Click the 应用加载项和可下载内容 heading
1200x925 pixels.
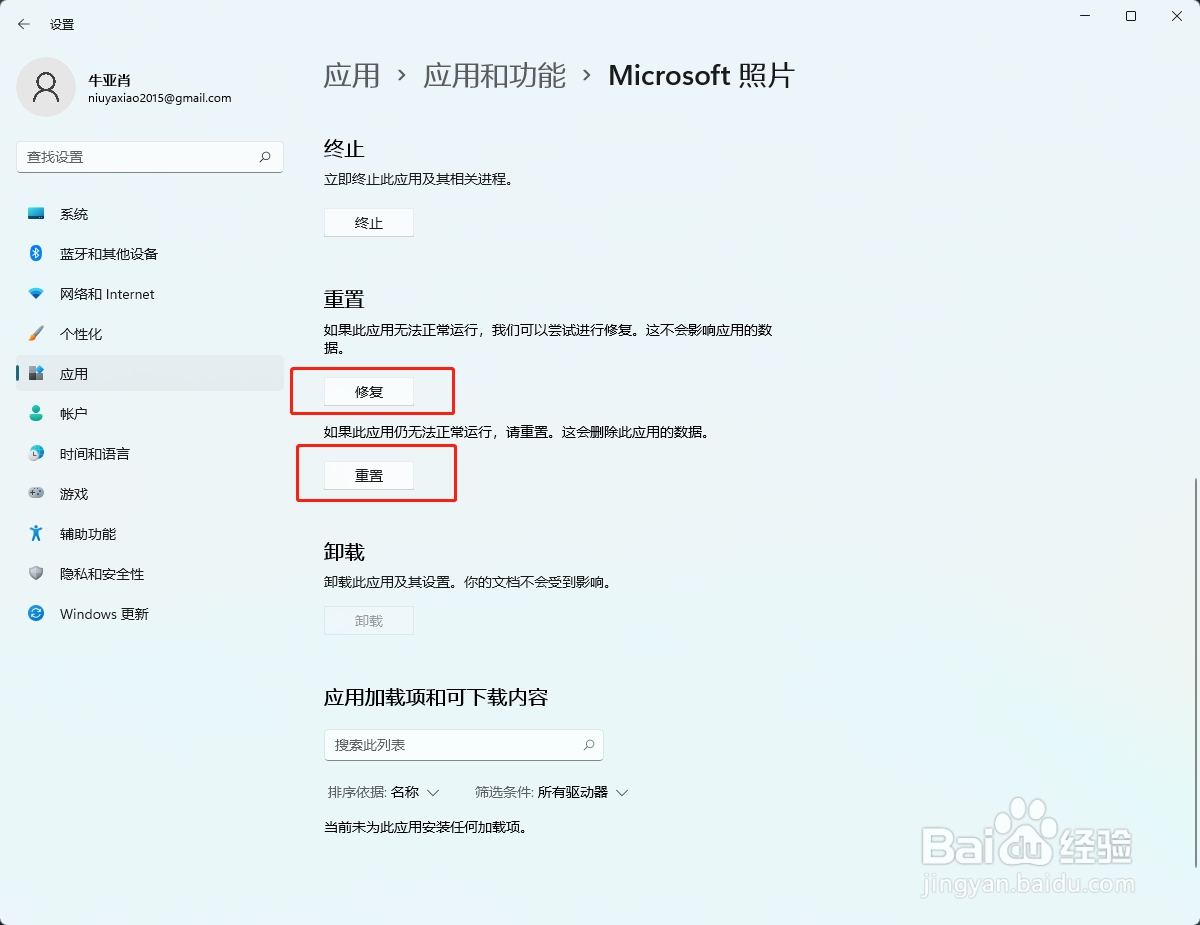436,697
